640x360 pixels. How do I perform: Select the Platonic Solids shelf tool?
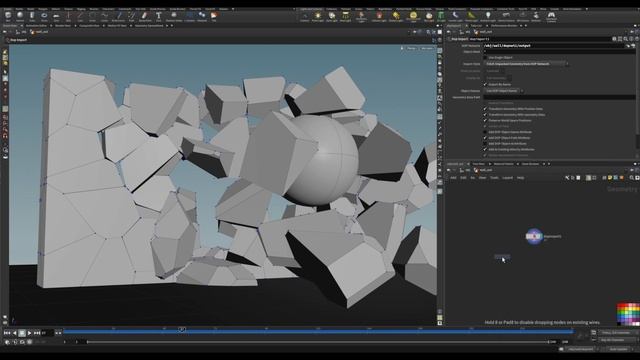[x=174, y=16]
